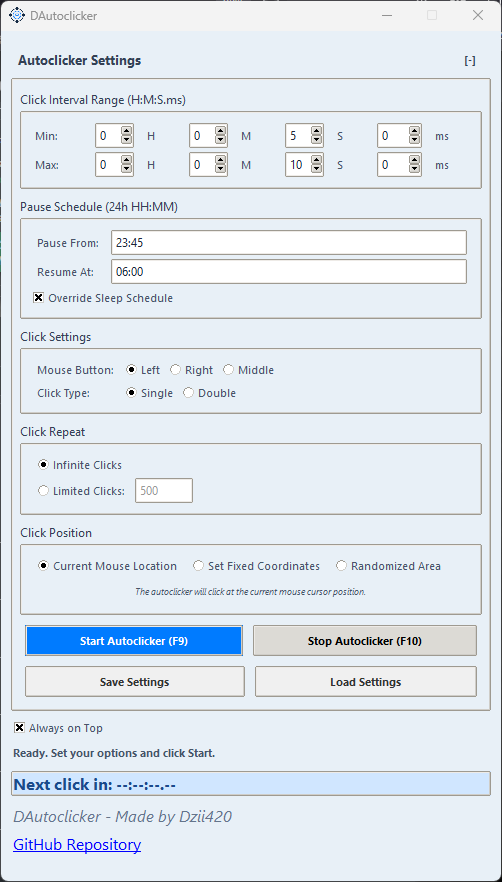Increase the Max hours value
The image size is (502, 882).
[x=127, y=161]
